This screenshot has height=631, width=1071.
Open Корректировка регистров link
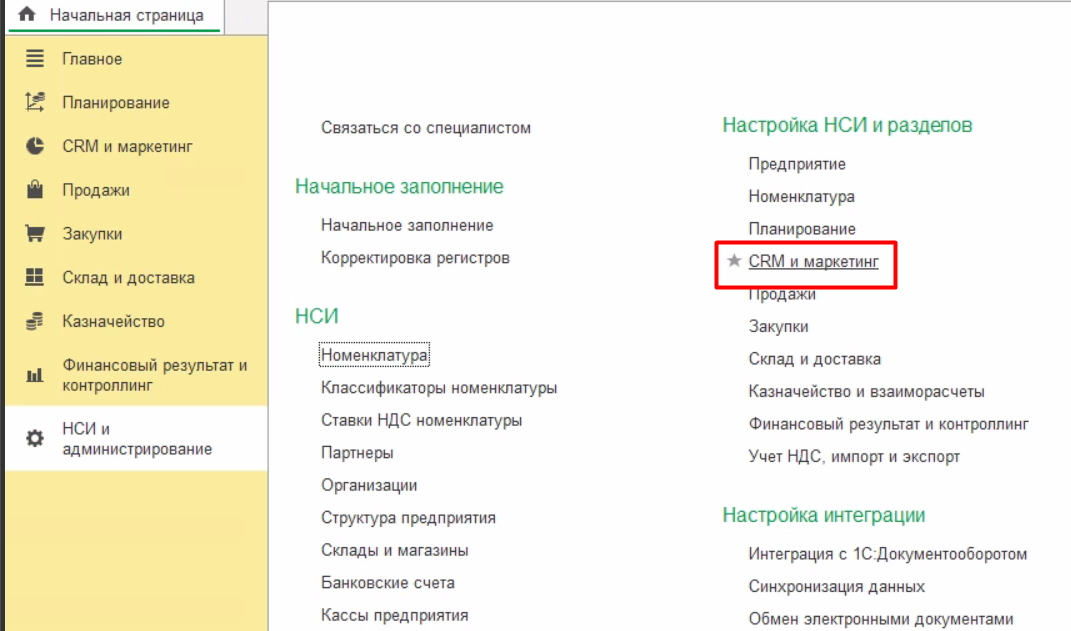point(415,258)
